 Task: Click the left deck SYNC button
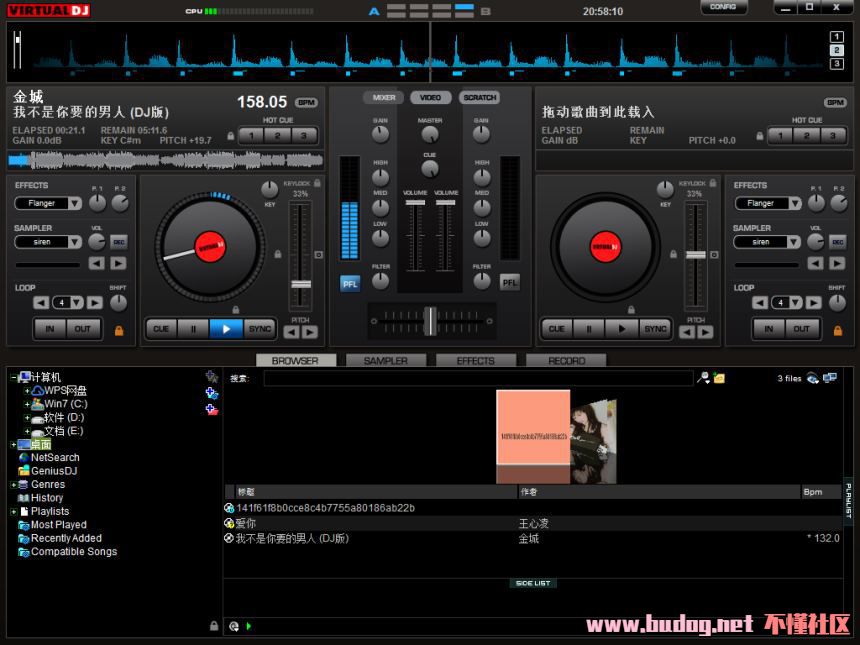click(260, 328)
